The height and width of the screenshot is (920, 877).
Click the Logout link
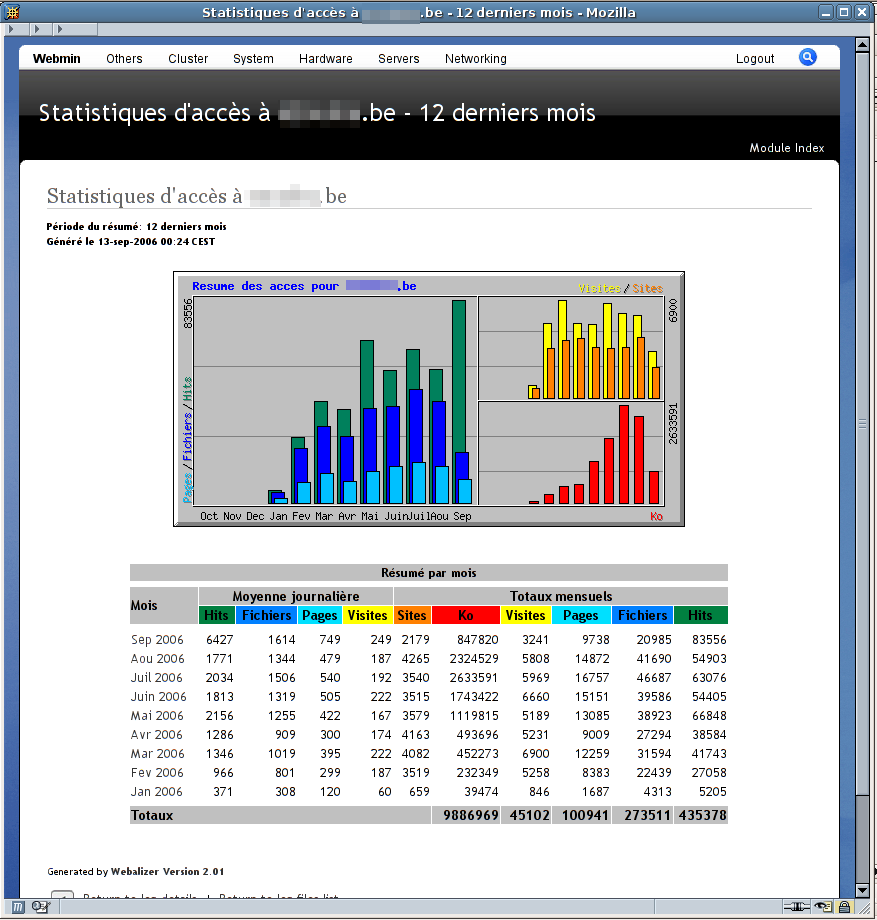click(755, 59)
